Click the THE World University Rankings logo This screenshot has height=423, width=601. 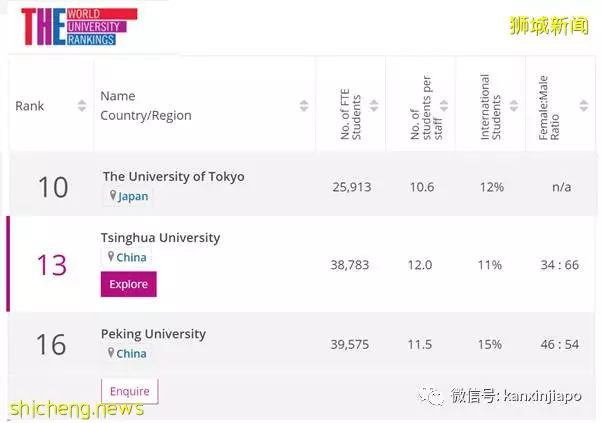[x=79, y=27]
